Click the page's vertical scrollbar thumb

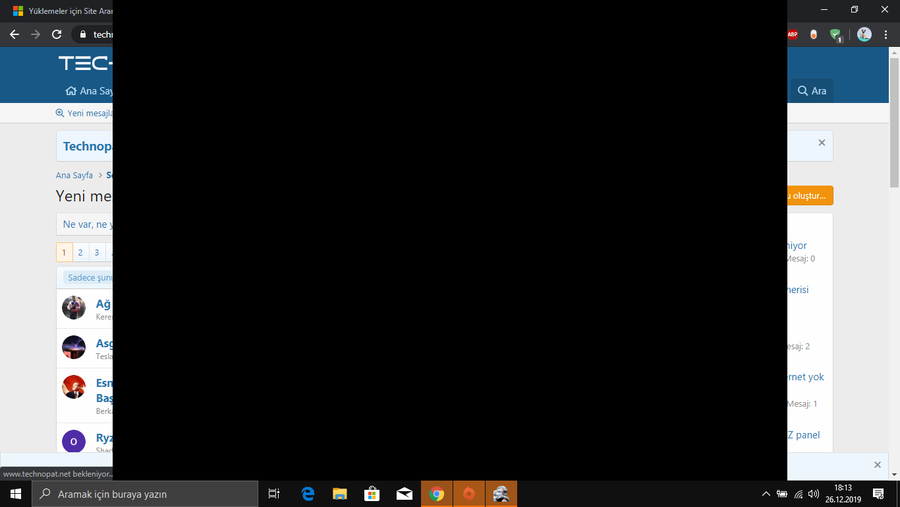[894, 122]
